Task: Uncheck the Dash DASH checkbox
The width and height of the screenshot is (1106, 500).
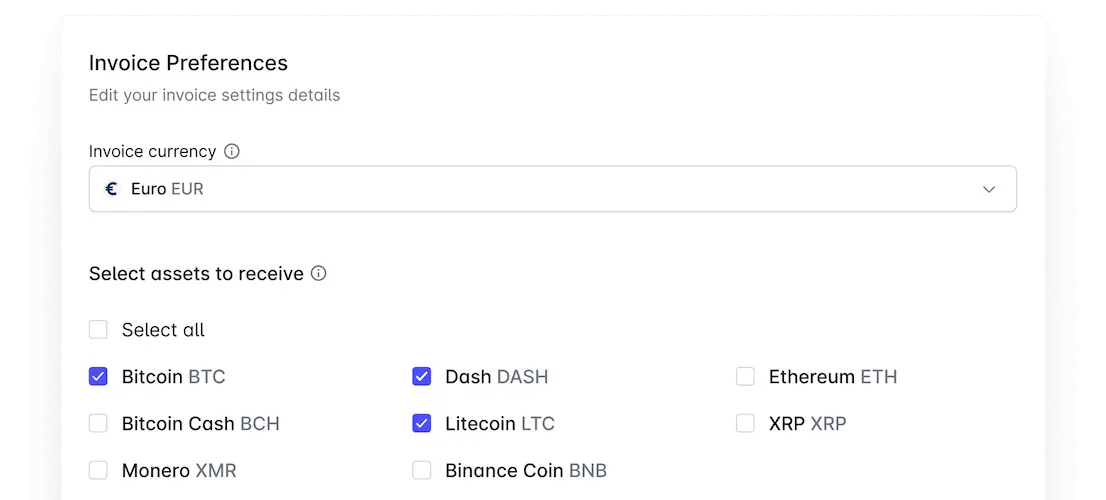Action: tap(422, 377)
